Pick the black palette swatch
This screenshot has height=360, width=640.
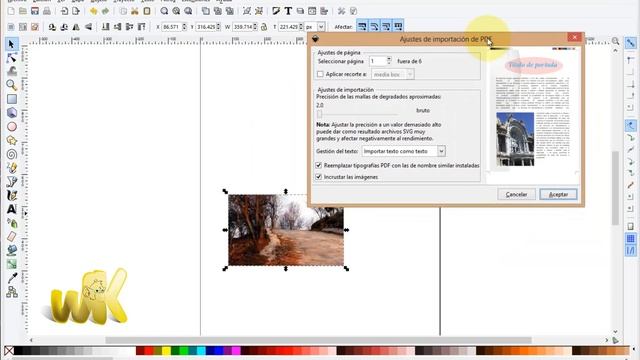point(18,351)
